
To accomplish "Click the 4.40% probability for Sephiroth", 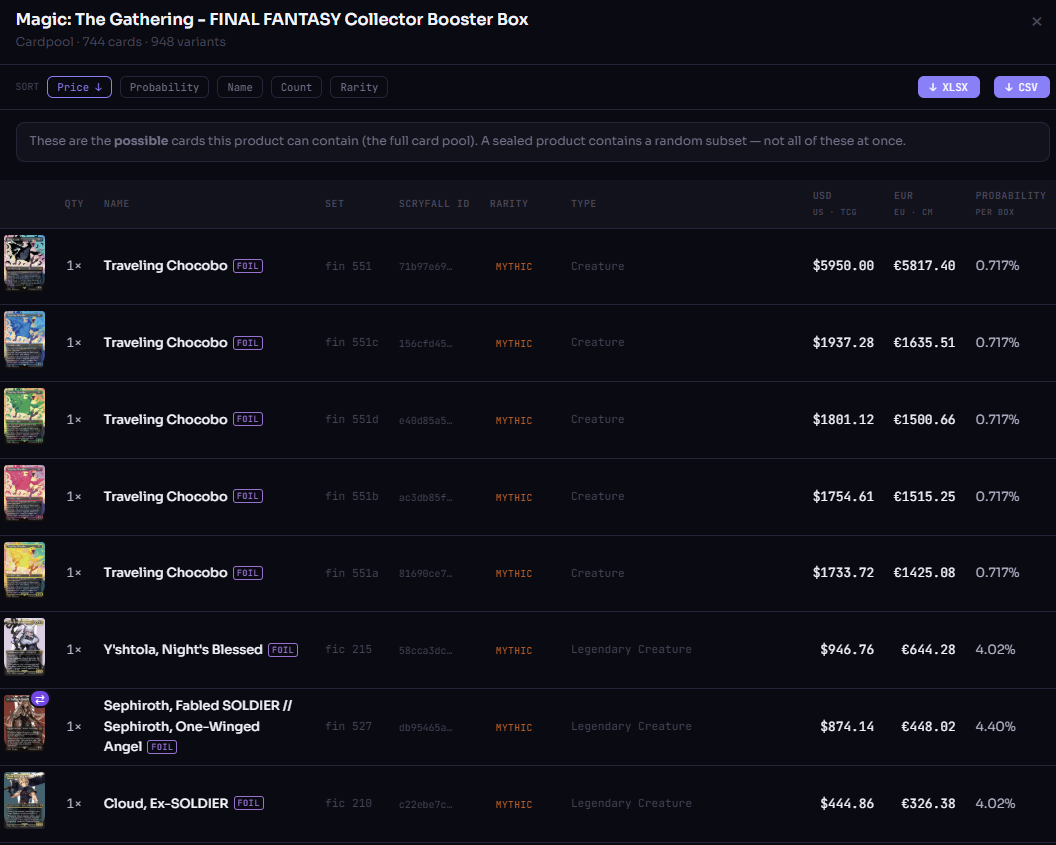I will pos(995,726).
